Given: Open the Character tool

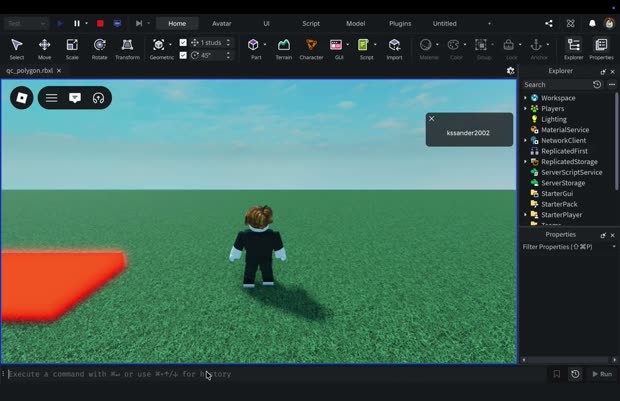Looking at the screenshot, I should pyautogui.click(x=311, y=49).
